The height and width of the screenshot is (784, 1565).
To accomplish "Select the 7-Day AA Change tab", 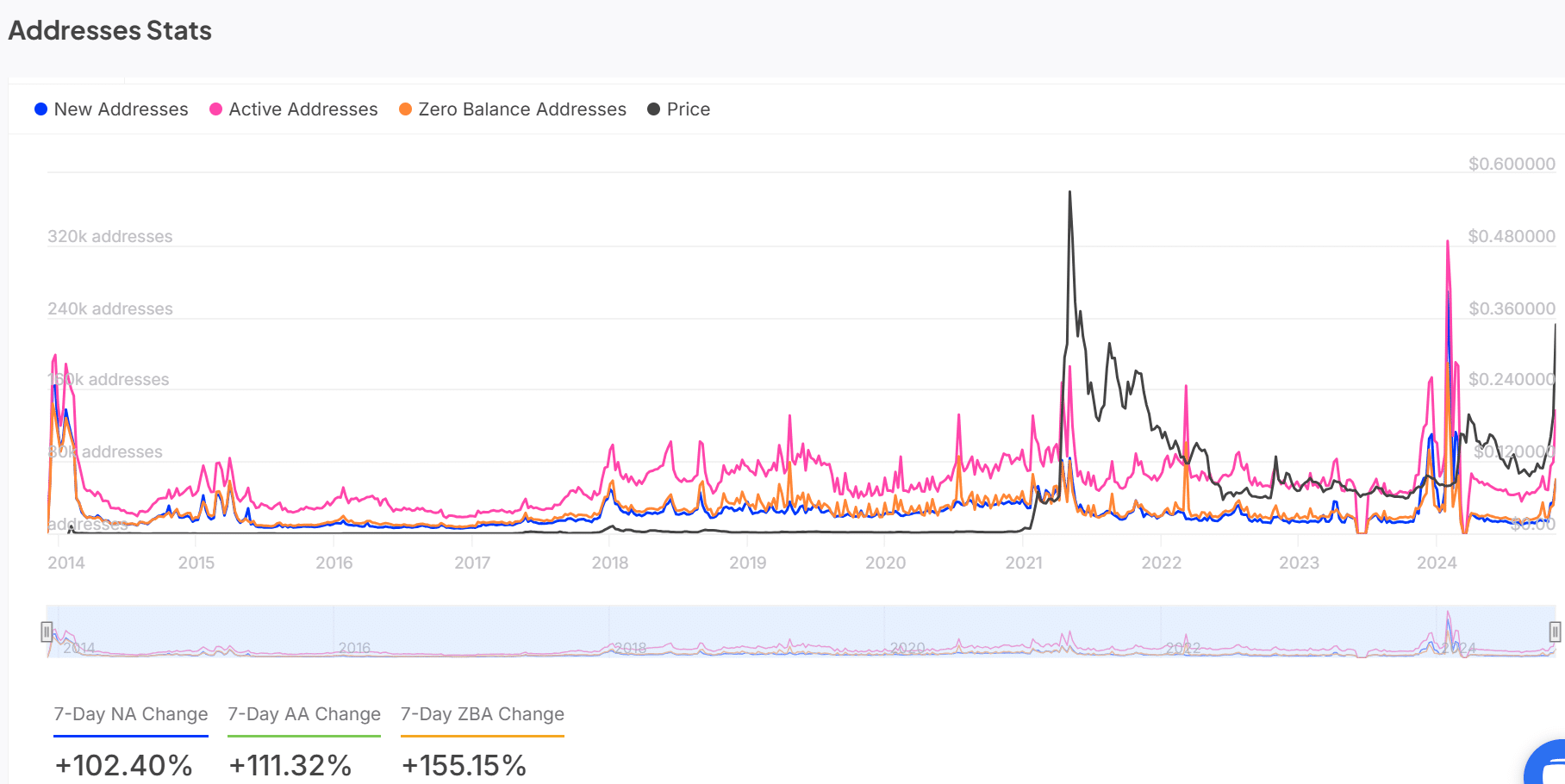I will click(x=304, y=714).
